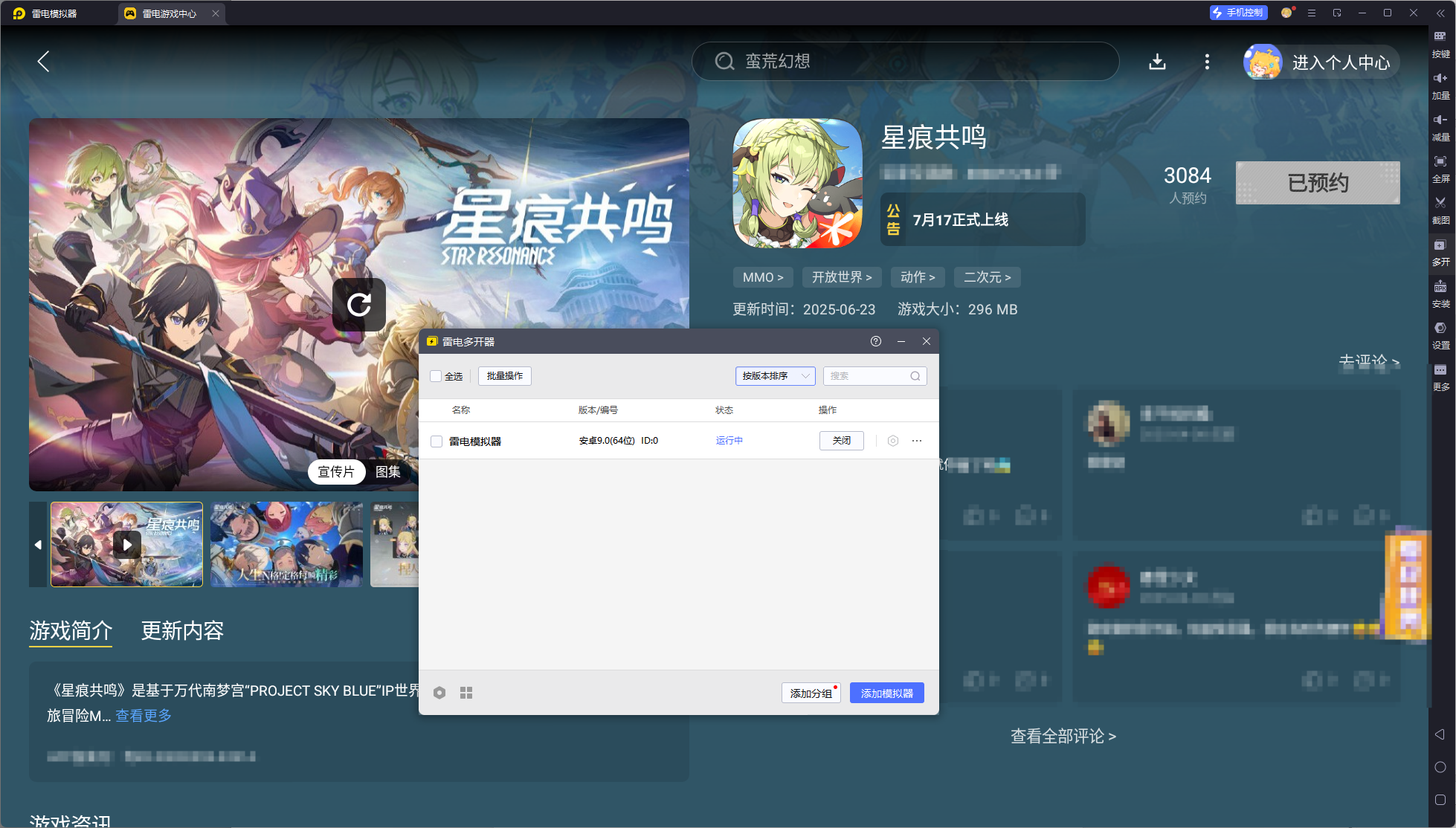Click the 去评论 link
The width and height of the screenshot is (1456, 828).
[x=1369, y=362]
